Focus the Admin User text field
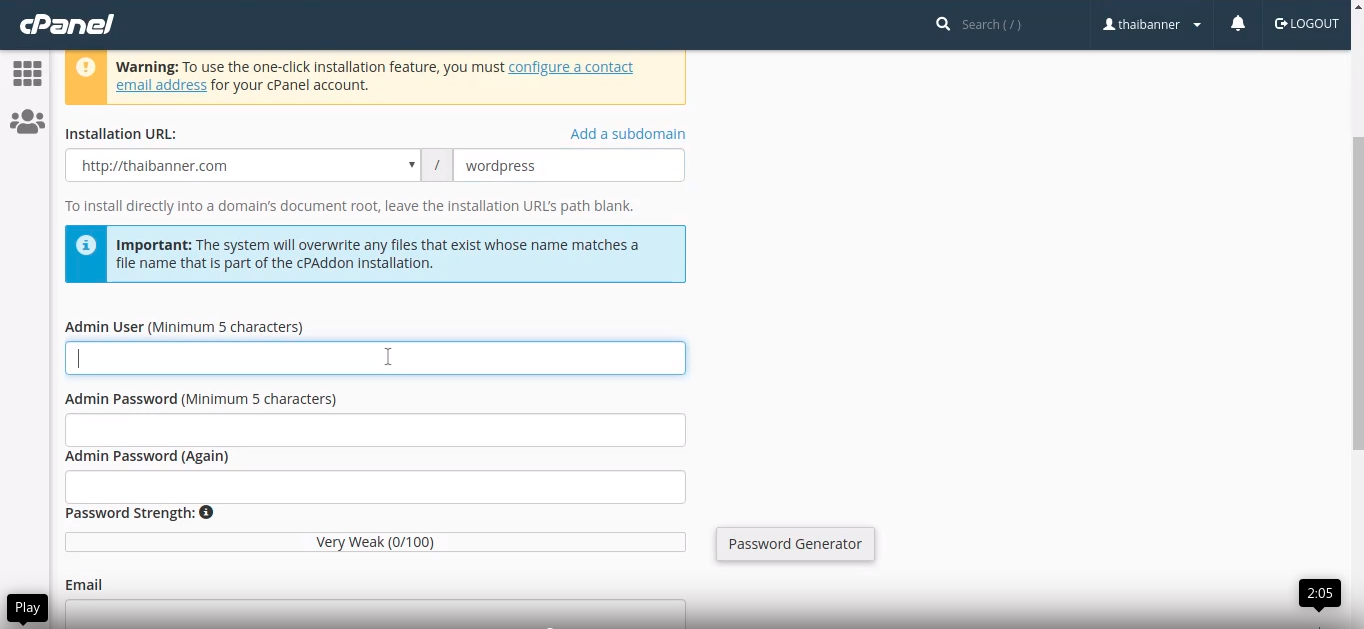The height and width of the screenshot is (629, 1364). [375, 358]
